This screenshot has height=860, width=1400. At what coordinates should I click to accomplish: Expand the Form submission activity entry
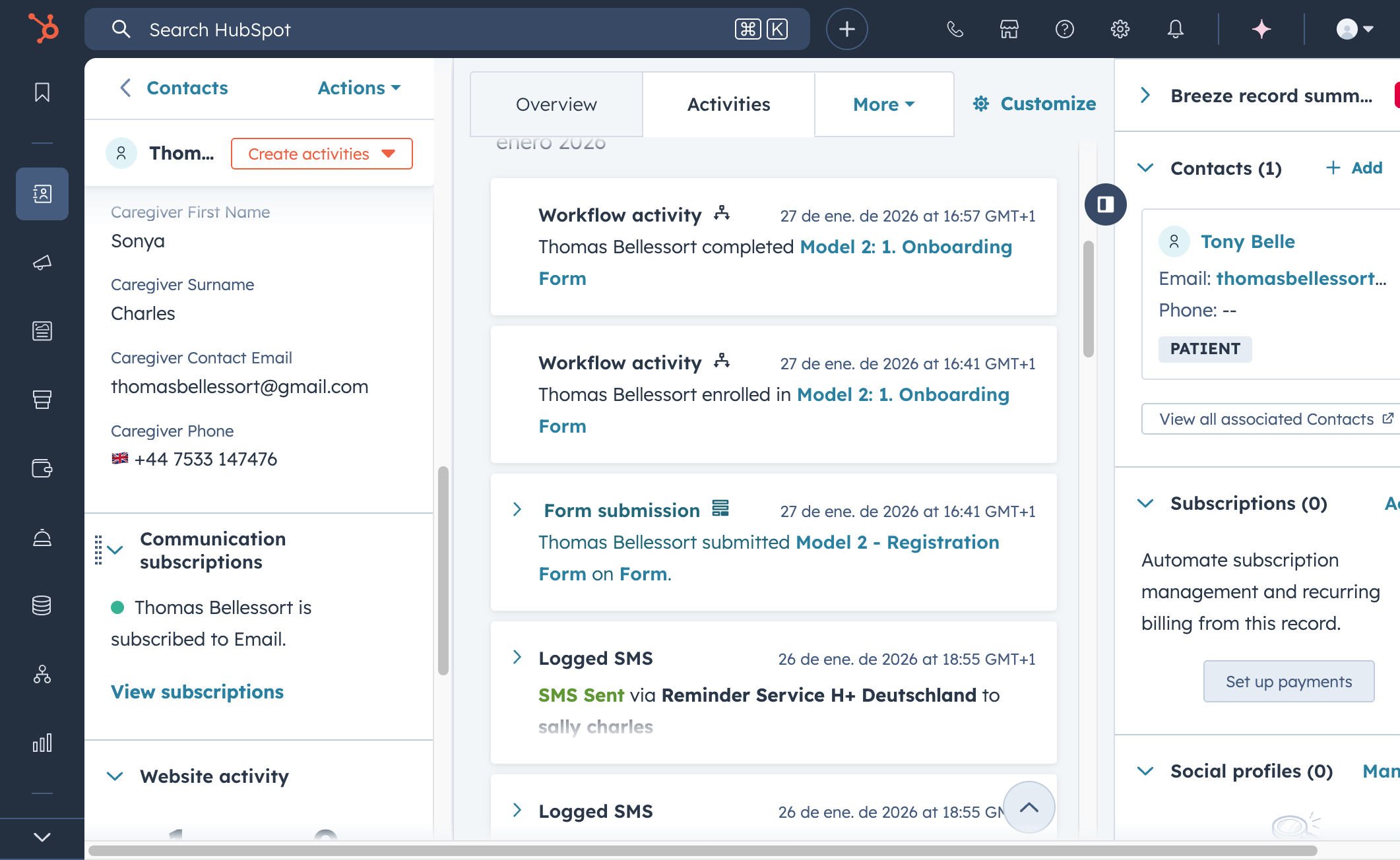[x=517, y=510]
